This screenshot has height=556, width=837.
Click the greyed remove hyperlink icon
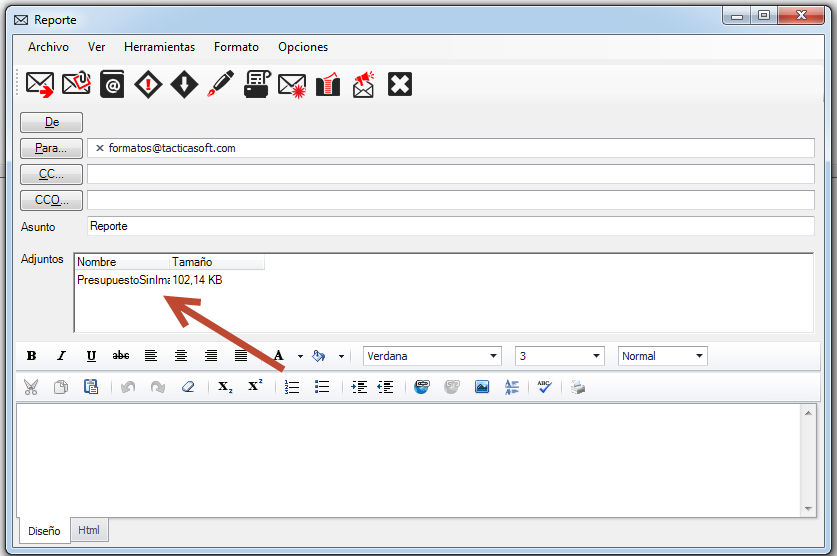[452, 387]
